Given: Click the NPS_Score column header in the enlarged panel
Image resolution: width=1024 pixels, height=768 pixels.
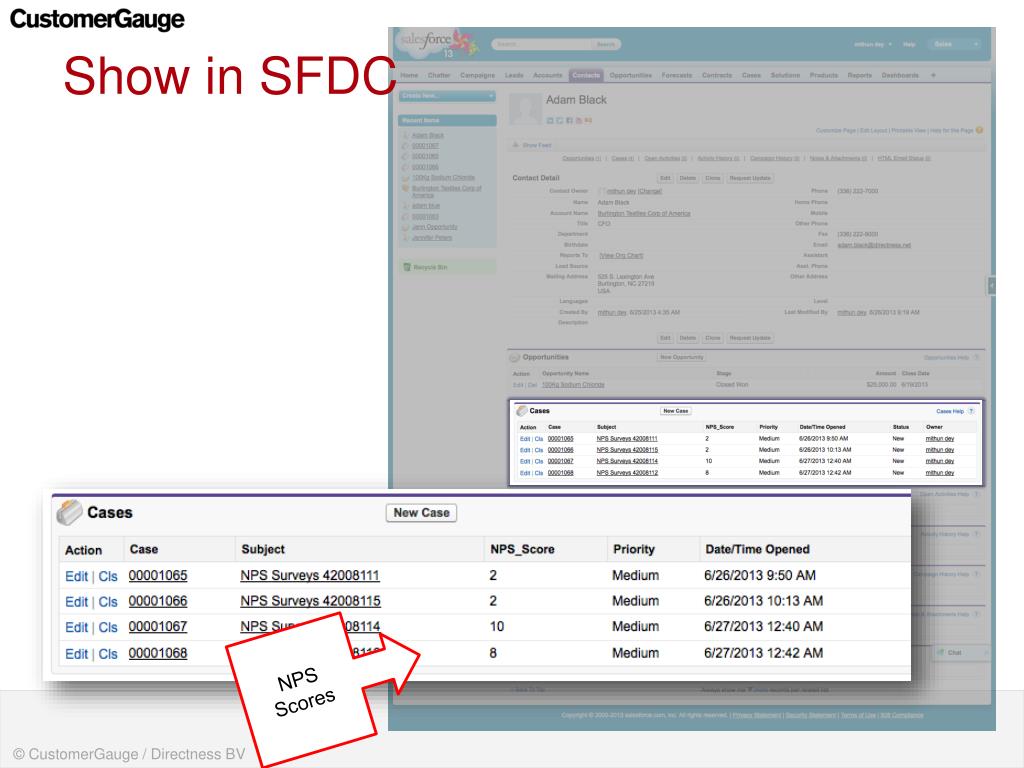Looking at the screenshot, I should (522, 549).
